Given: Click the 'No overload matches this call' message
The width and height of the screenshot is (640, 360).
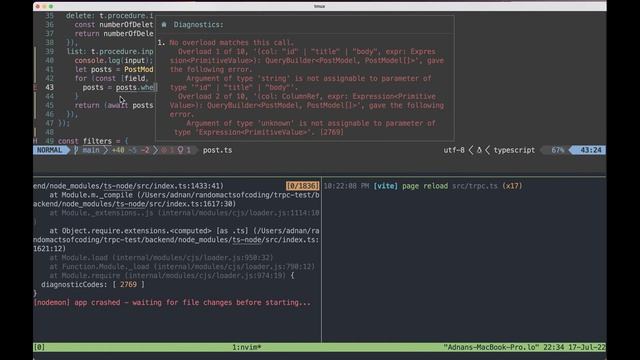Looking at the screenshot, I should [231, 42].
